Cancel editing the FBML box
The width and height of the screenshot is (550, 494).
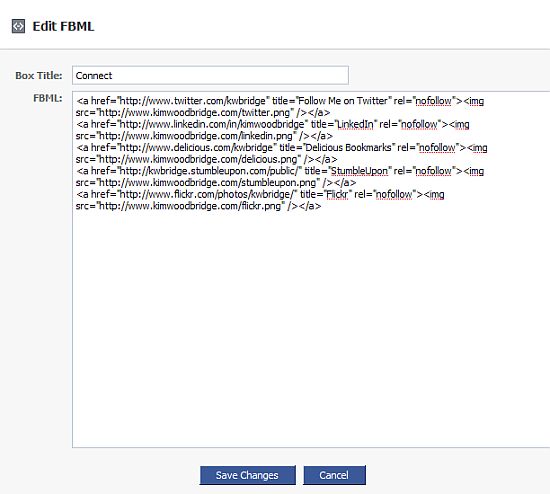coord(334,475)
